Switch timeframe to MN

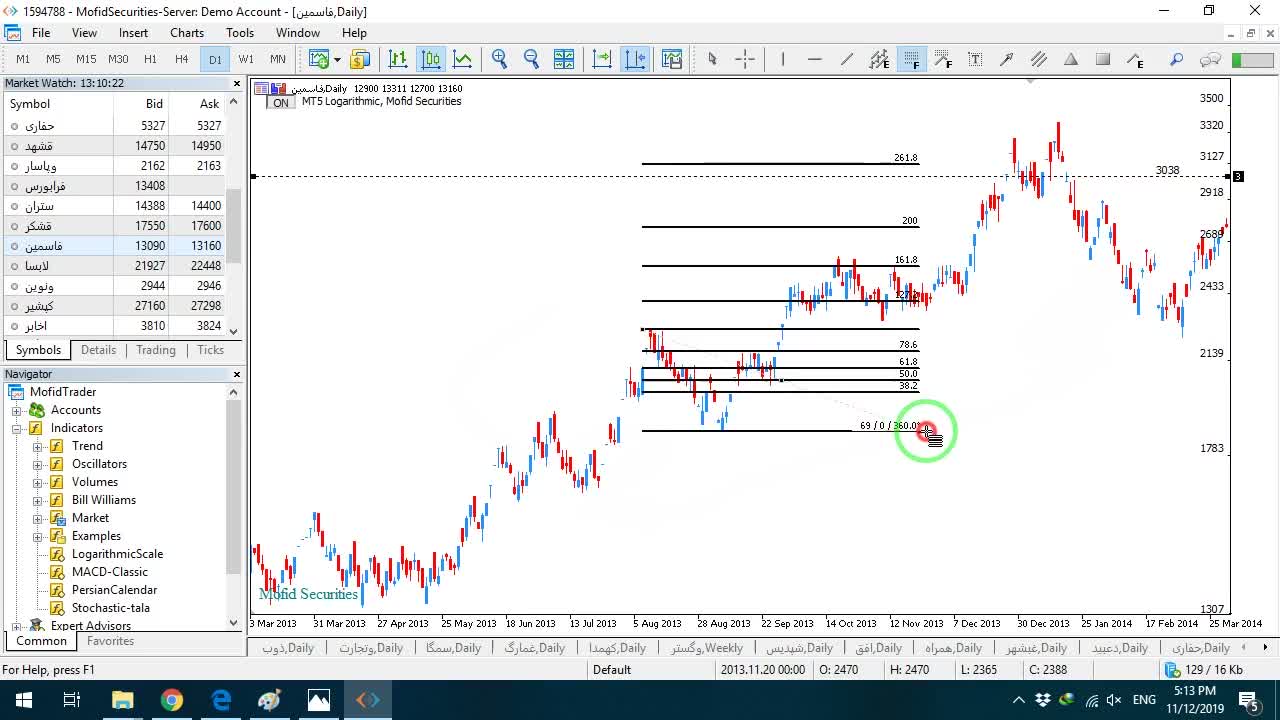click(x=278, y=59)
